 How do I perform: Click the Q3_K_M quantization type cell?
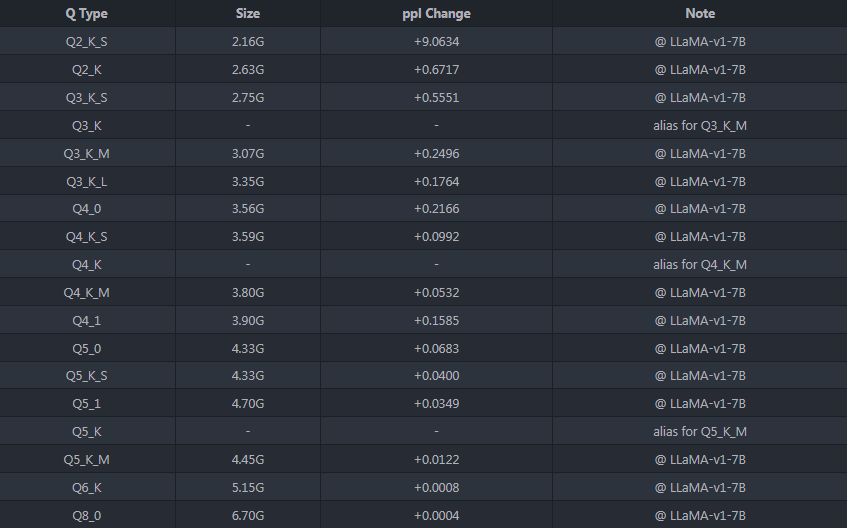click(x=87, y=154)
